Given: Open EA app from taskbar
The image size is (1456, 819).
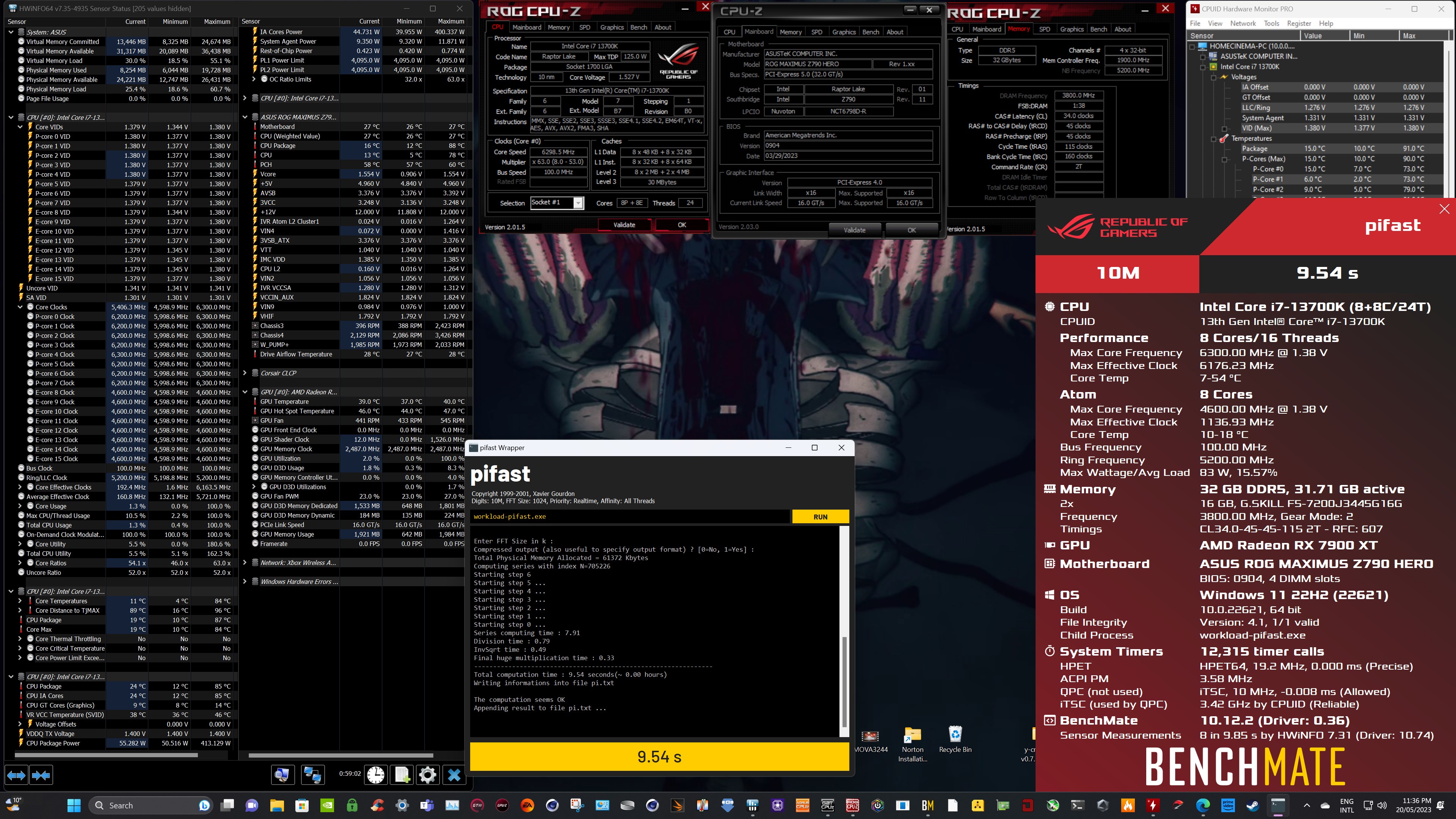Looking at the screenshot, I should 527,805.
